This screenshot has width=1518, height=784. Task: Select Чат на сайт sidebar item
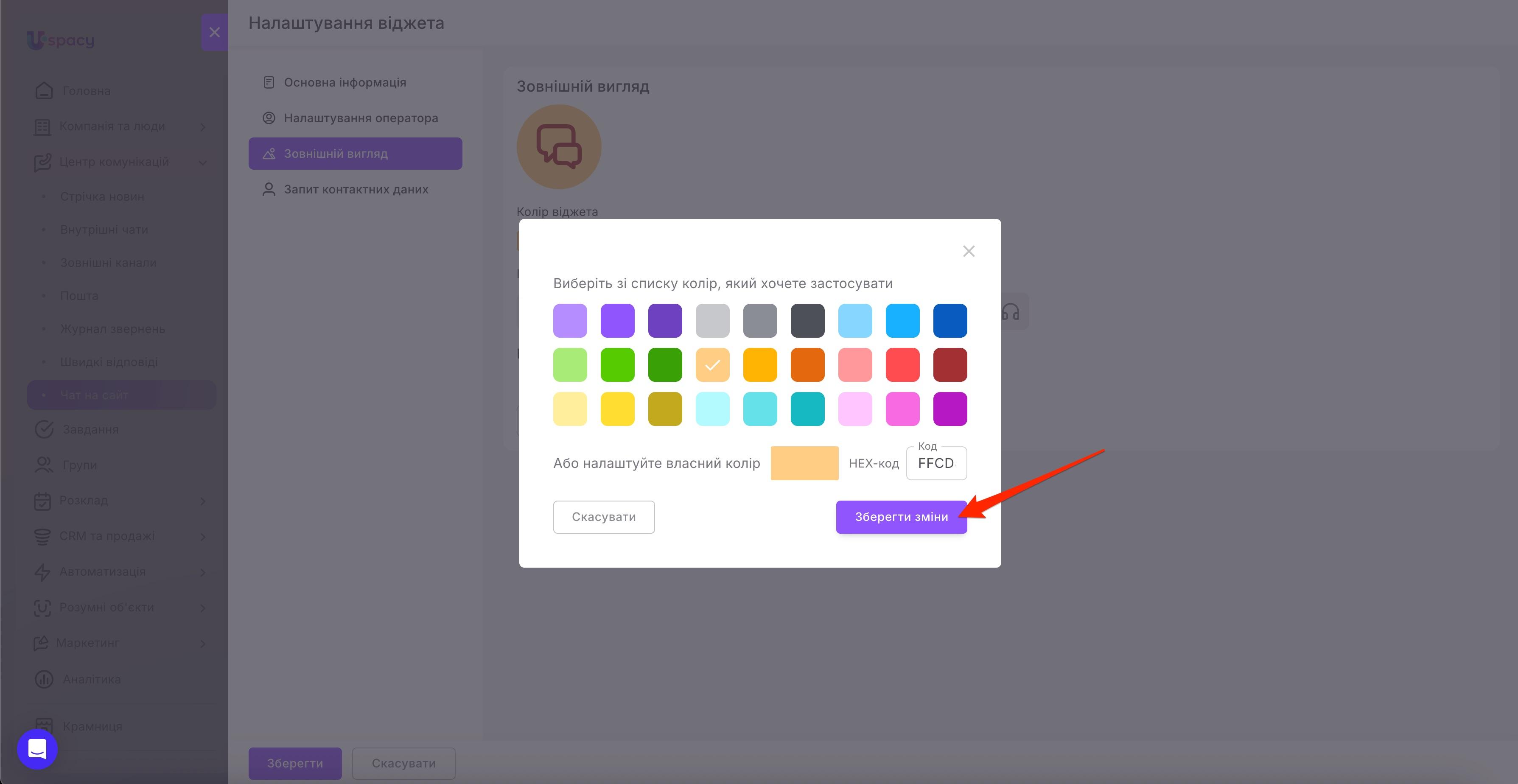click(121, 395)
